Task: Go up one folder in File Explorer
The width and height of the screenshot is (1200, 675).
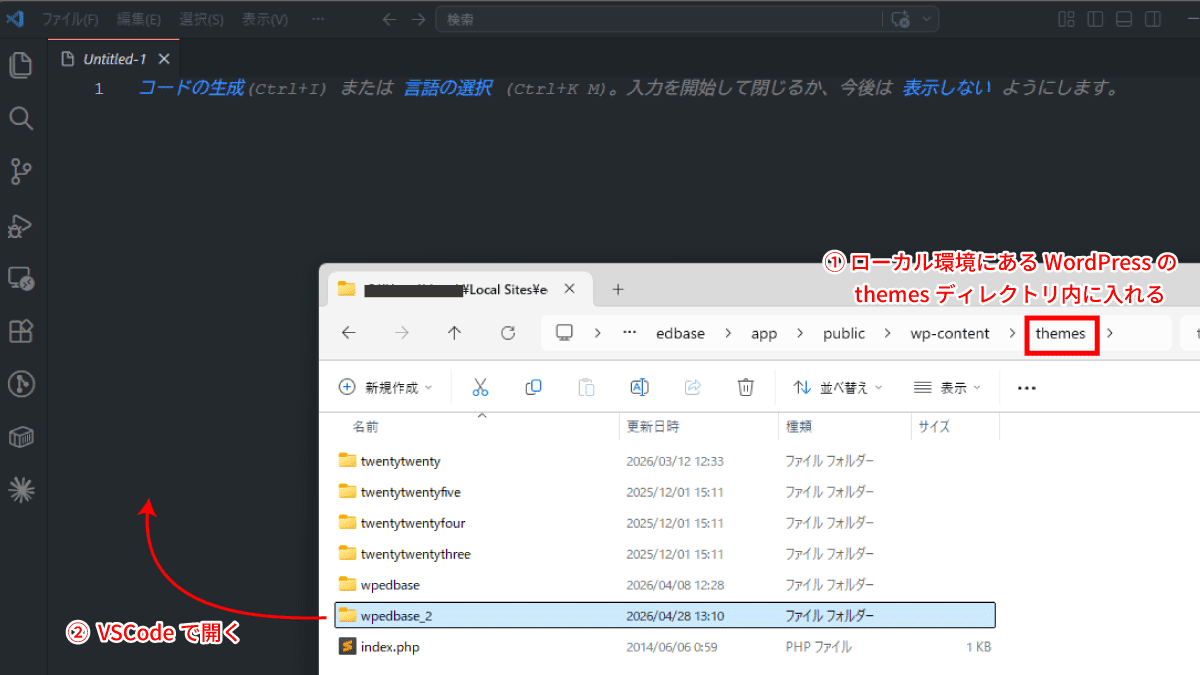Action: pyautogui.click(x=455, y=333)
